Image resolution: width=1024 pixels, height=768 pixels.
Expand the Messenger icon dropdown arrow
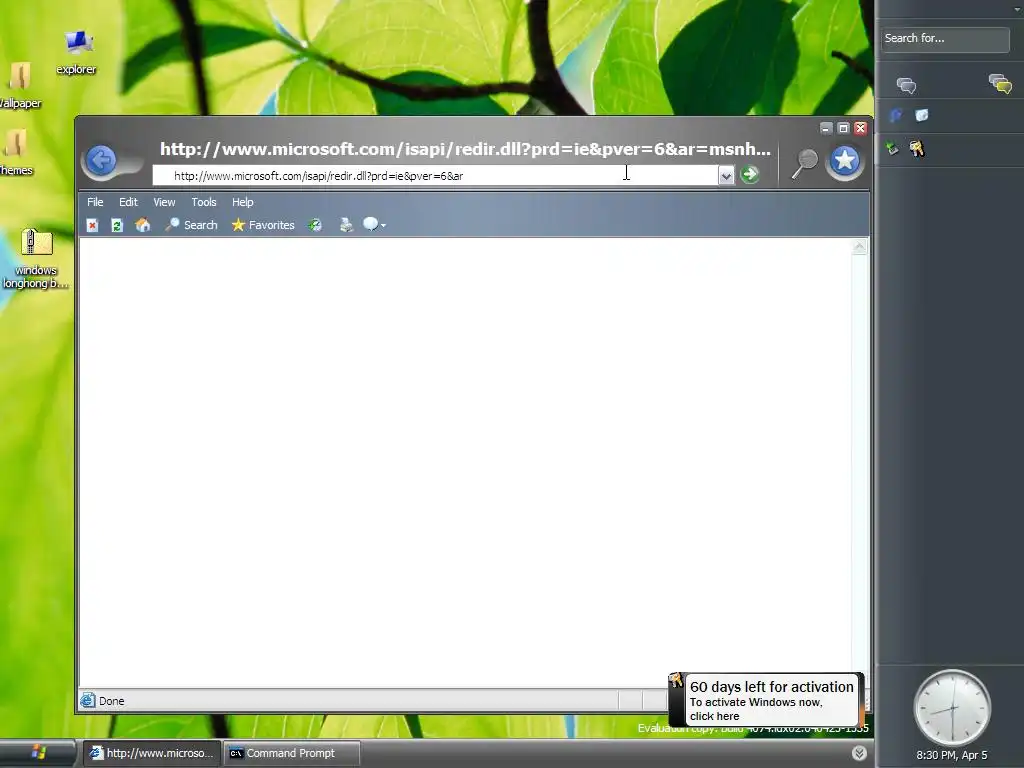click(x=383, y=226)
